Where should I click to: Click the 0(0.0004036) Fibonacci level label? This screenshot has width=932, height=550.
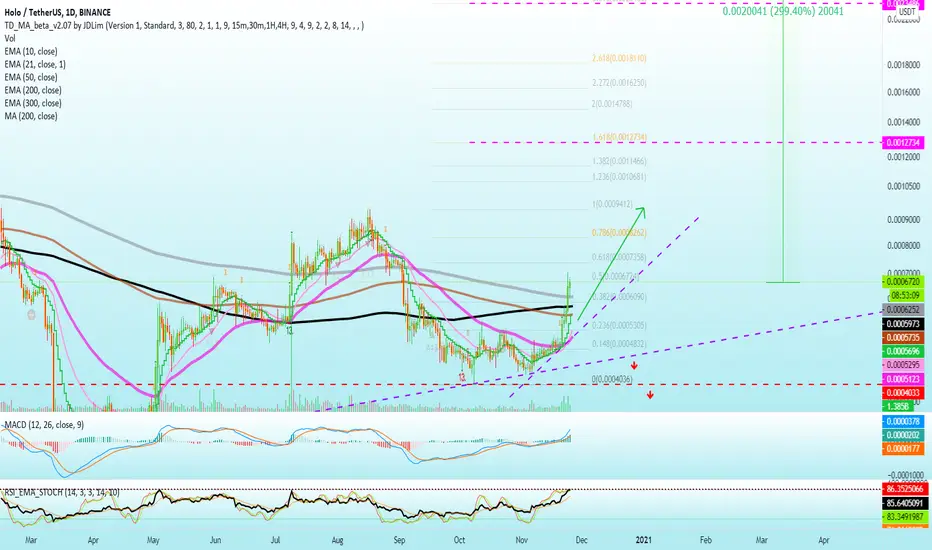tap(612, 379)
